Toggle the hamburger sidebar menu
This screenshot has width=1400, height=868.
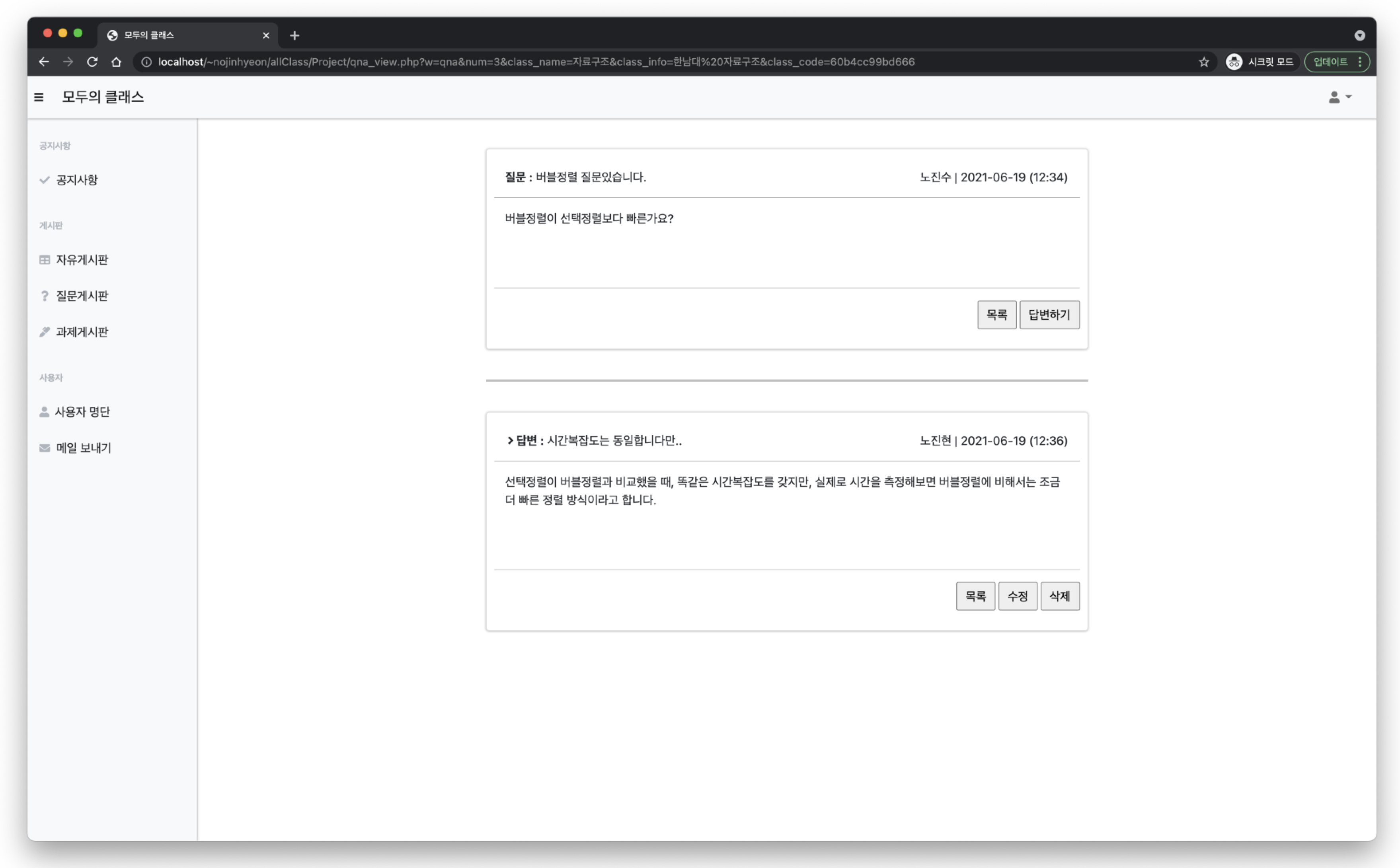coord(39,97)
